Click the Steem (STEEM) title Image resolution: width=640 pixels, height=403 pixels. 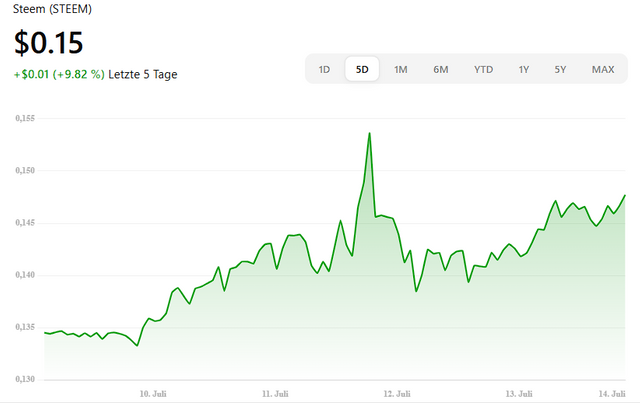pos(52,9)
